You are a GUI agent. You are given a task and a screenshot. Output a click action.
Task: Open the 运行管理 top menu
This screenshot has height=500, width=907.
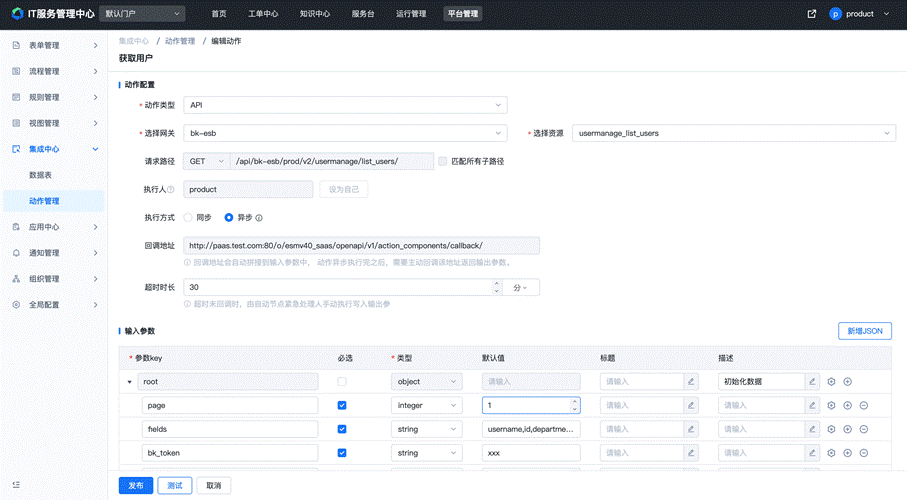(x=411, y=14)
